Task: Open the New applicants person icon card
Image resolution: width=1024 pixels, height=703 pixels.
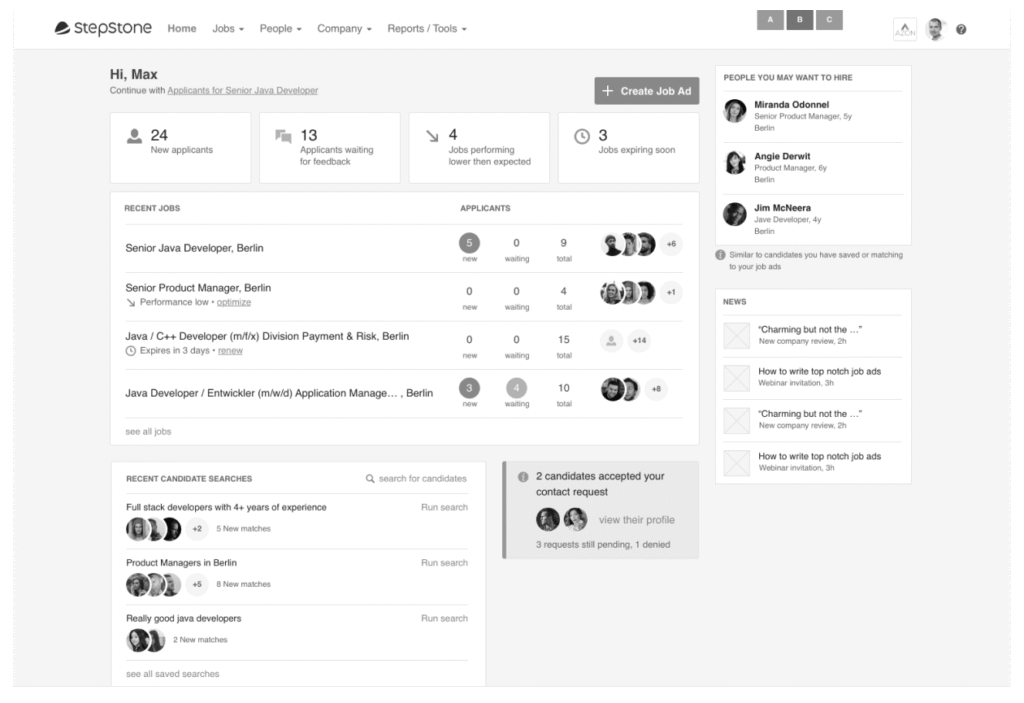Action: click(135, 137)
